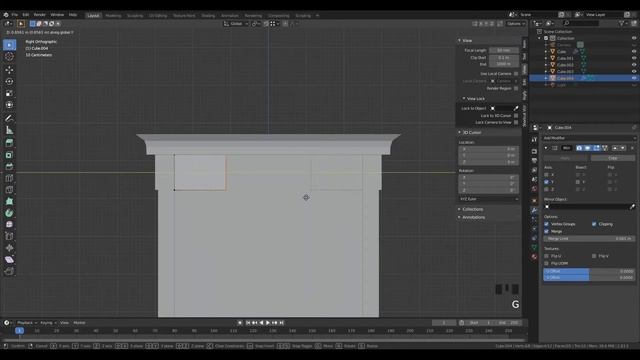This screenshot has width=640, height=360.
Task: Switch to the UV Editing workspace tab
Action: [x=158, y=16]
